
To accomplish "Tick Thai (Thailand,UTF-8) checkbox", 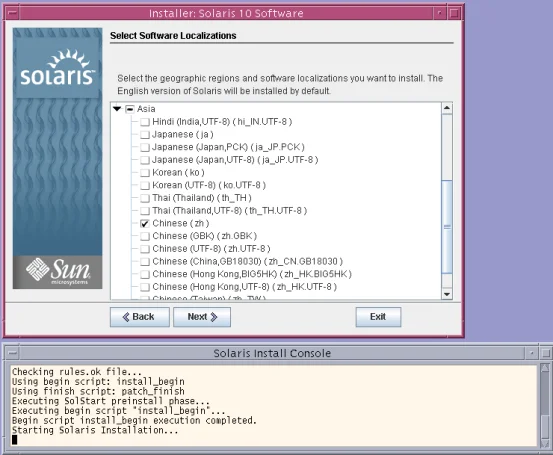I will pos(145,211).
